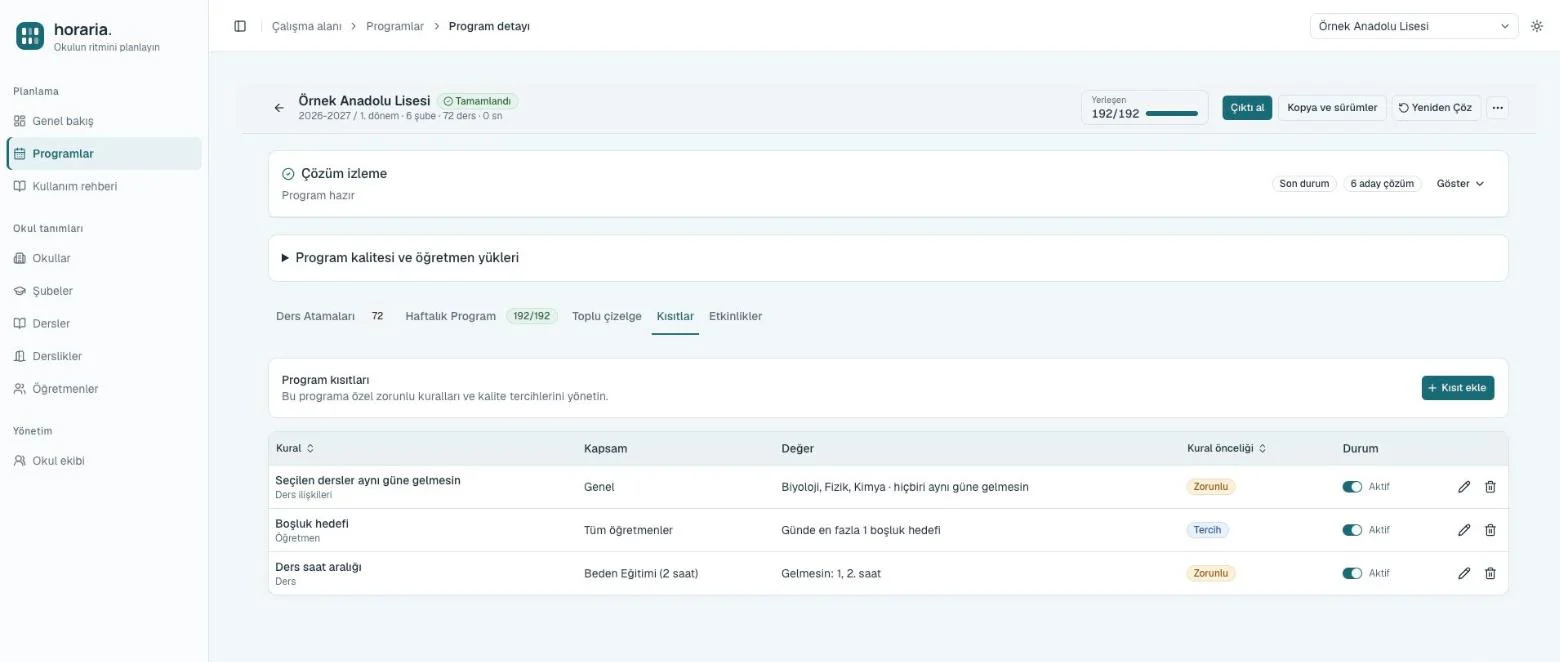Sort the table by Kural önceliği column
Viewport: 1560px width, 662px height.
point(1226,448)
